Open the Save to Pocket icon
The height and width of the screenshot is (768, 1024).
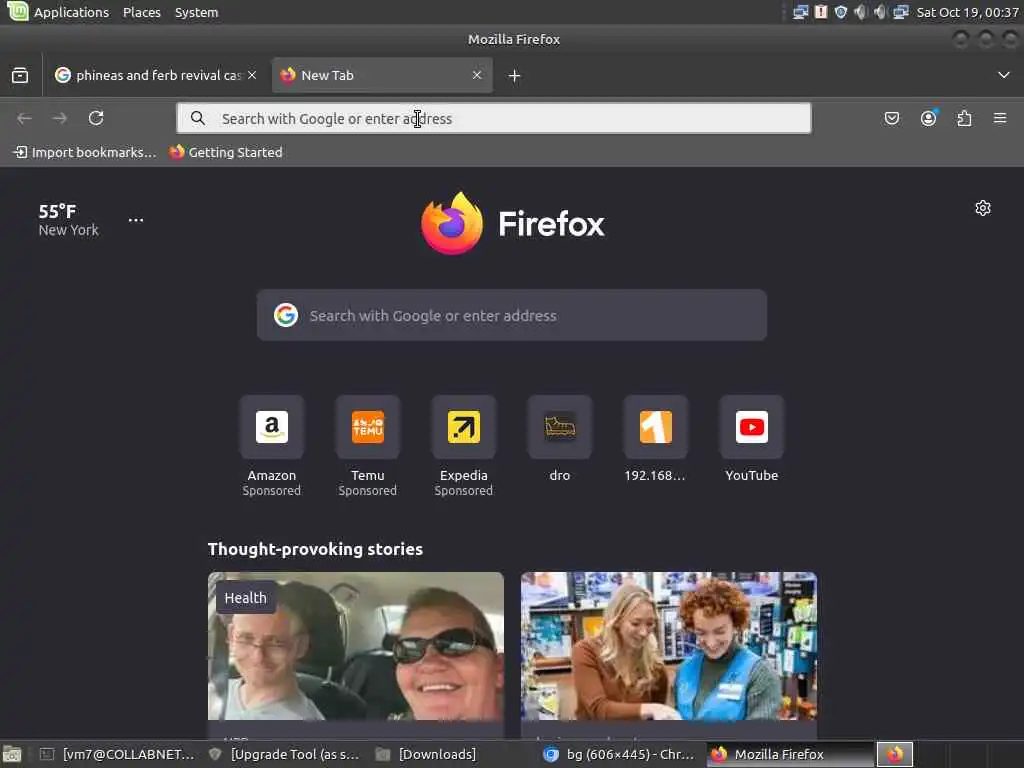pyautogui.click(x=891, y=118)
